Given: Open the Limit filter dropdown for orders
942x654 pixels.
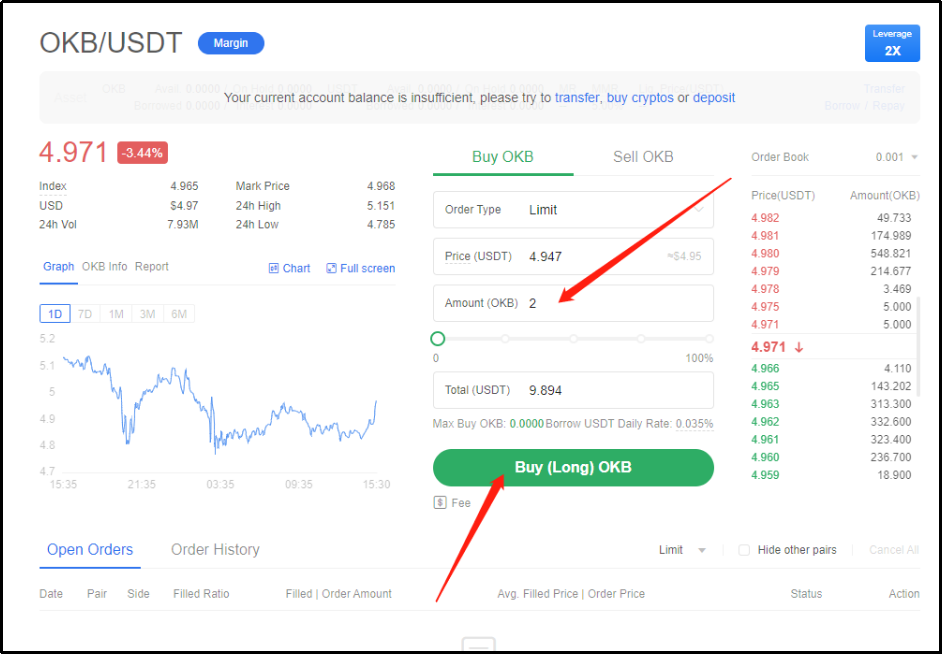Looking at the screenshot, I should [682, 550].
